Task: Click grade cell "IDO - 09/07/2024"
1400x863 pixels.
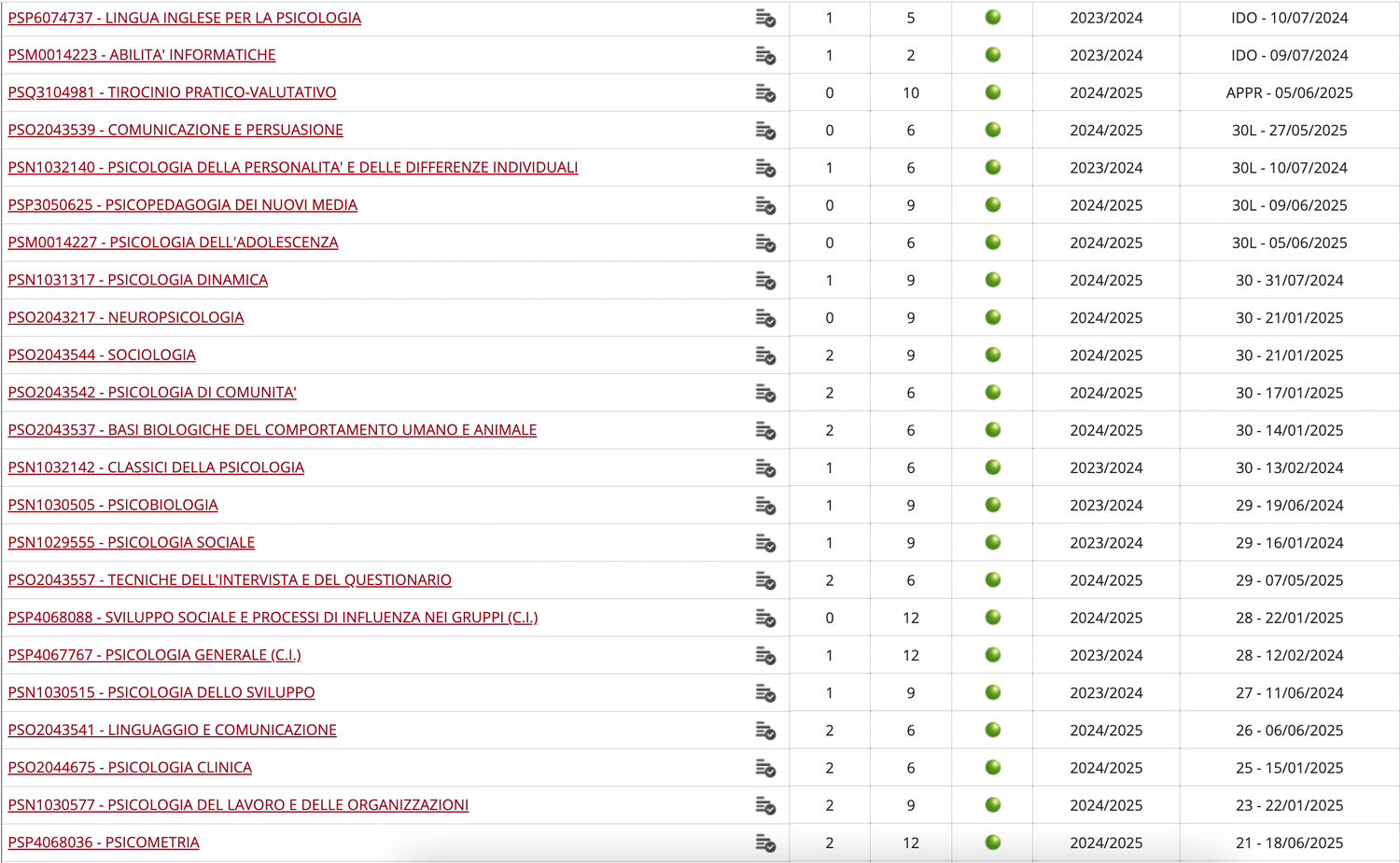Action: pos(1290,56)
